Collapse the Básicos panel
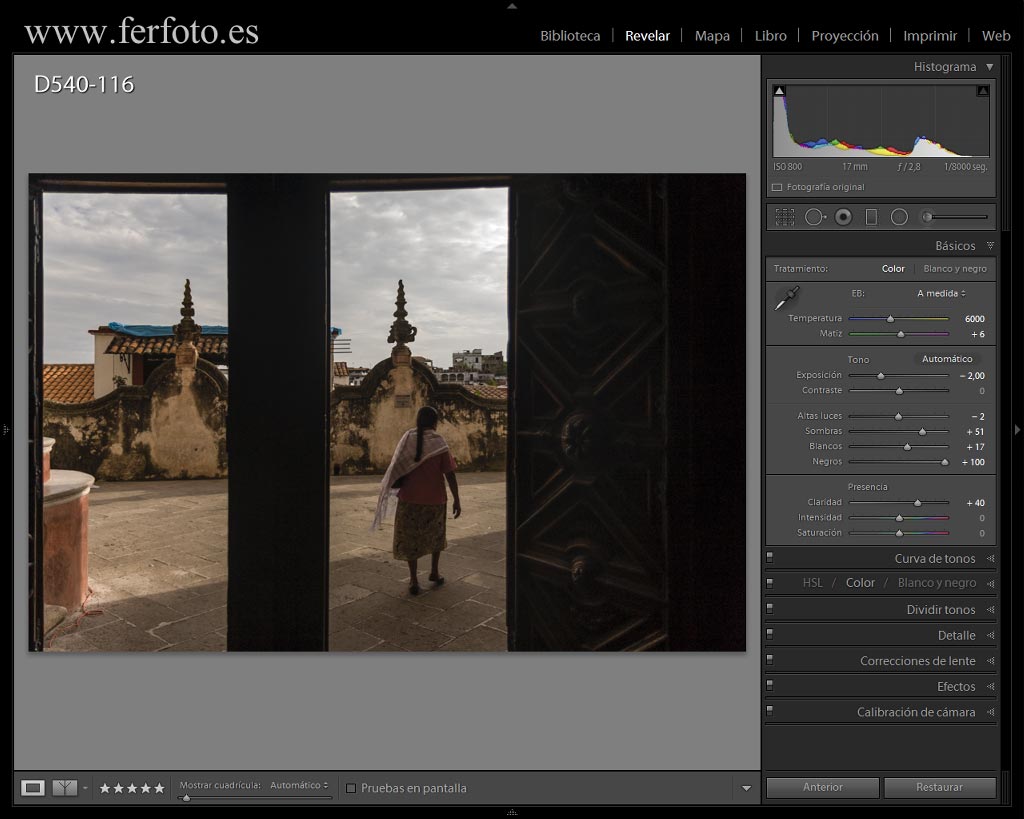 (990, 246)
